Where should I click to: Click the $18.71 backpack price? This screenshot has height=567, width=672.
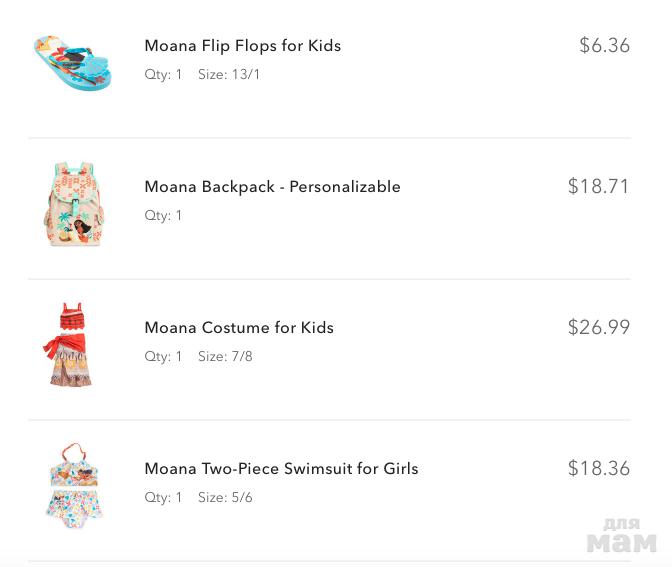(x=598, y=186)
